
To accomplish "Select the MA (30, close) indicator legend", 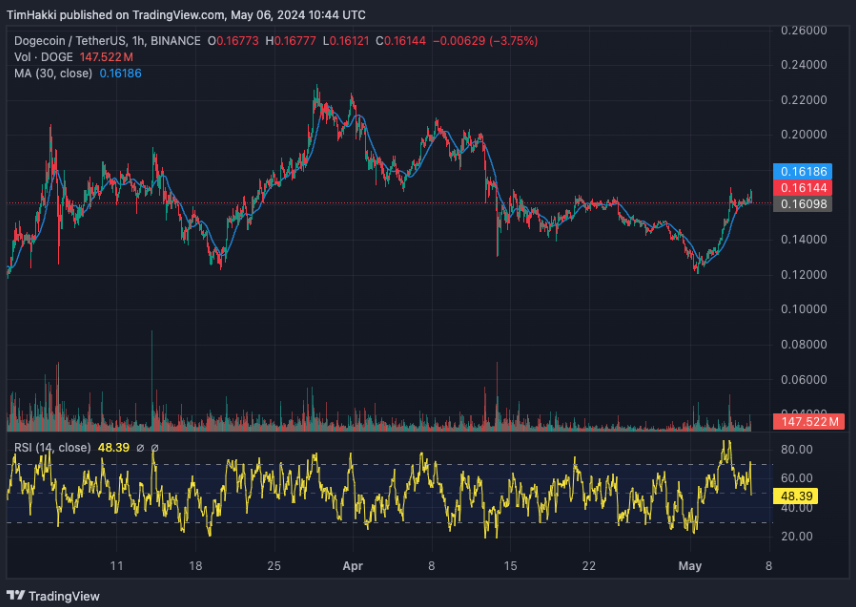I will (x=55, y=72).
